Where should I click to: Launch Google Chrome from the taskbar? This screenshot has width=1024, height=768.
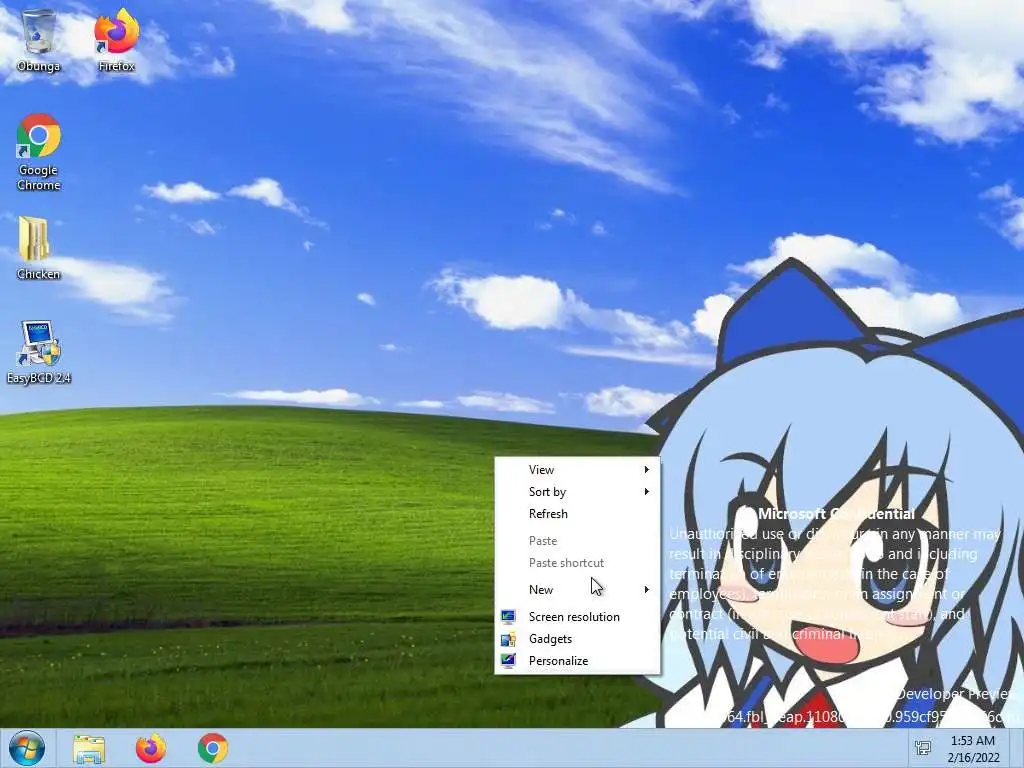coord(213,748)
